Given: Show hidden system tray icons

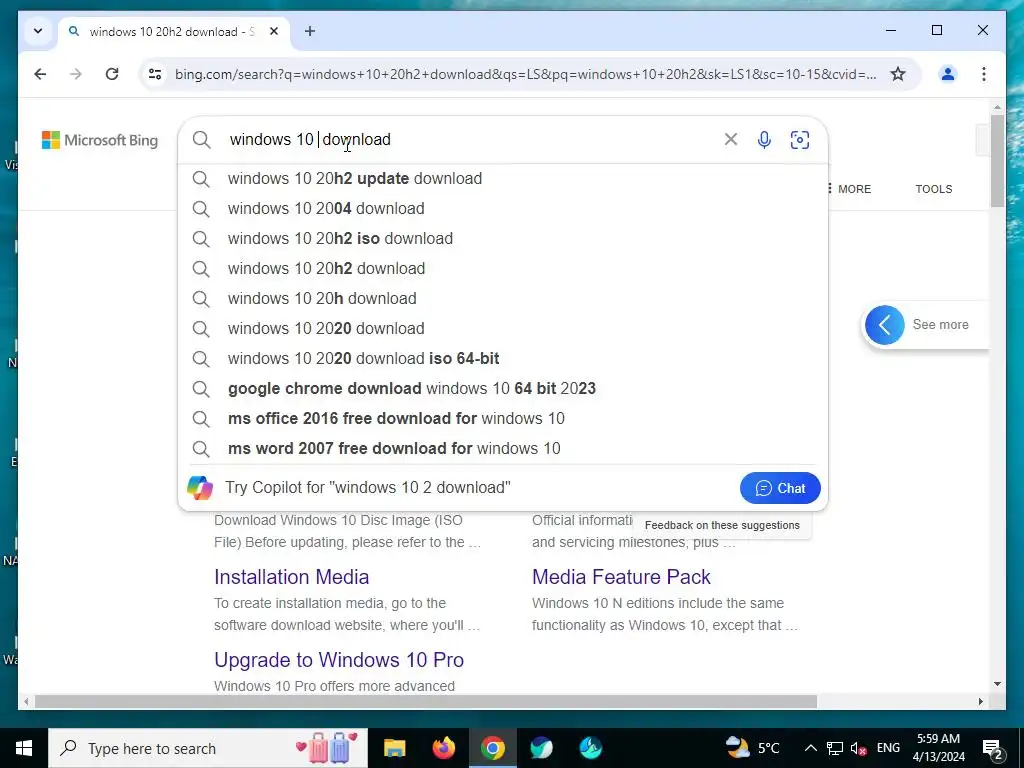Looking at the screenshot, I should (810, 748).
